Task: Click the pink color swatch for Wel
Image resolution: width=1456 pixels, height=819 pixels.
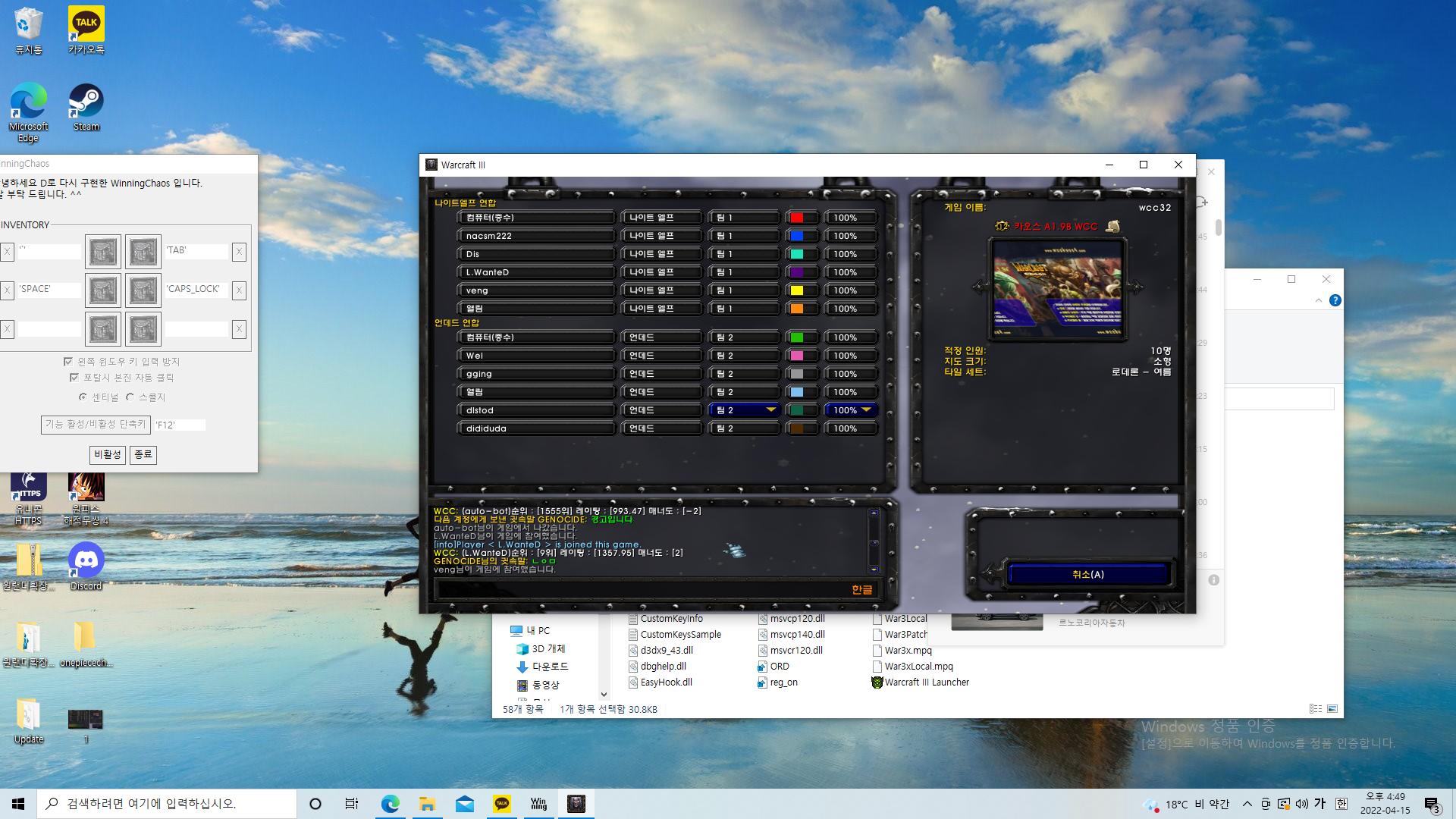Action: click(x=797, y=356)
